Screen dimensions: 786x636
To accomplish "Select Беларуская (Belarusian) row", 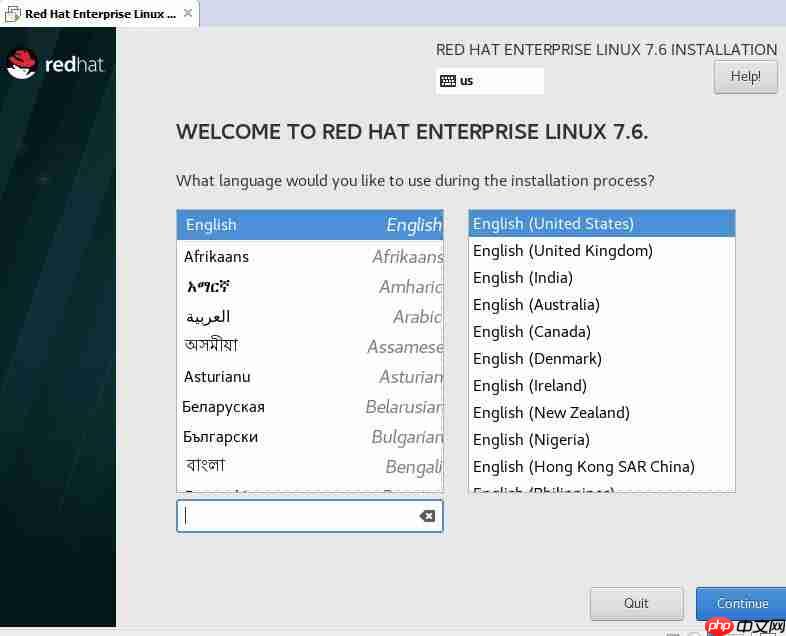I will (x=310, y=406).
